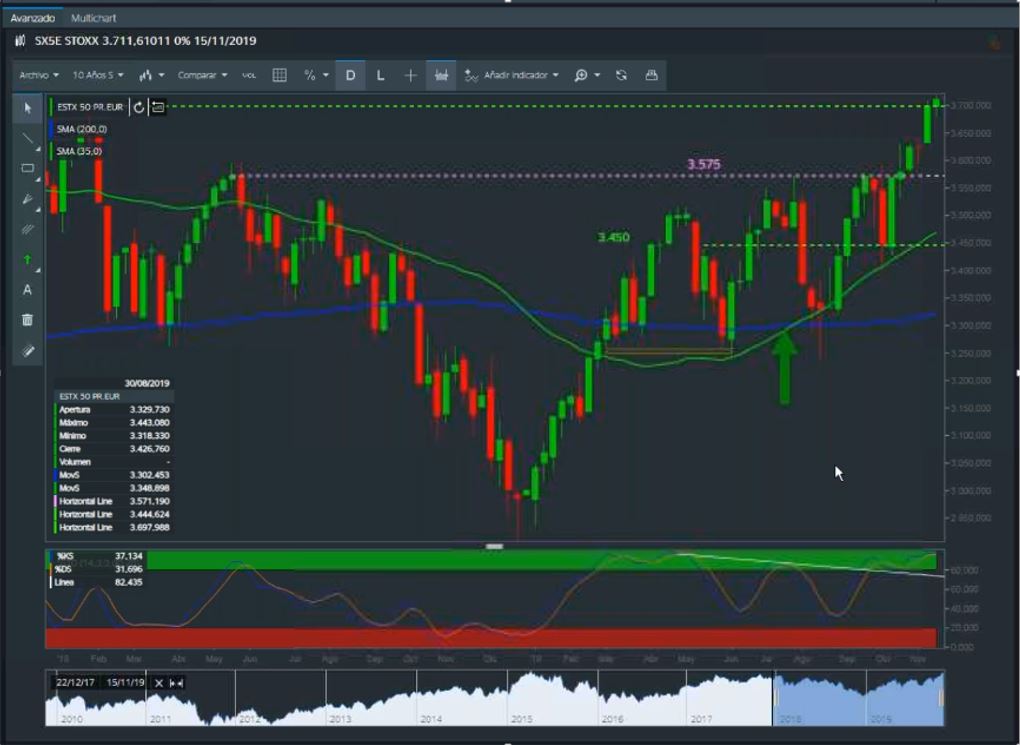Select the trend line drawing tool
This screenshot has width=1020, height=745.
(28, 137)
